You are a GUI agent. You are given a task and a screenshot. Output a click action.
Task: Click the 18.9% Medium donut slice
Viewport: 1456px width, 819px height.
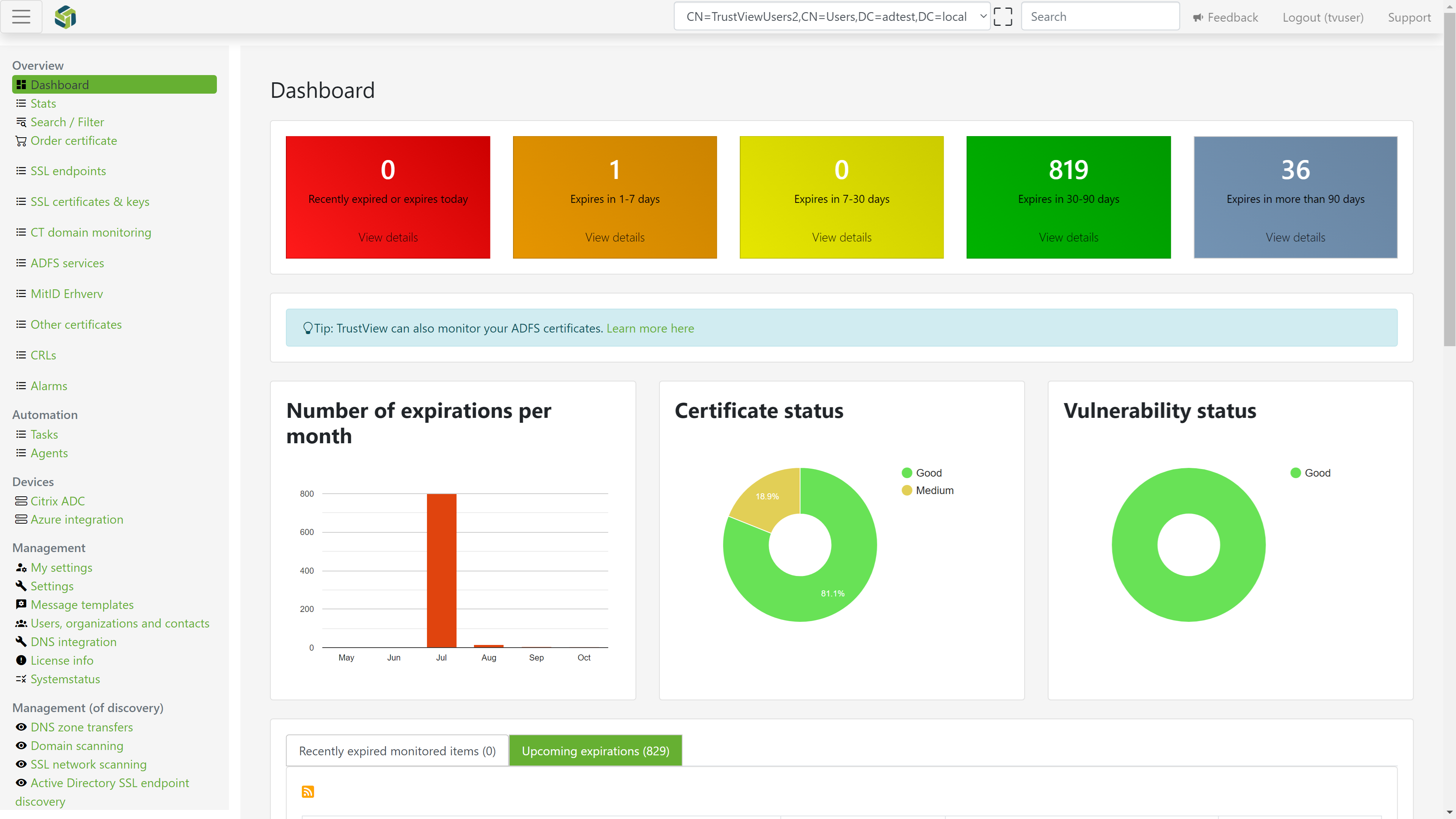[767, 496]
